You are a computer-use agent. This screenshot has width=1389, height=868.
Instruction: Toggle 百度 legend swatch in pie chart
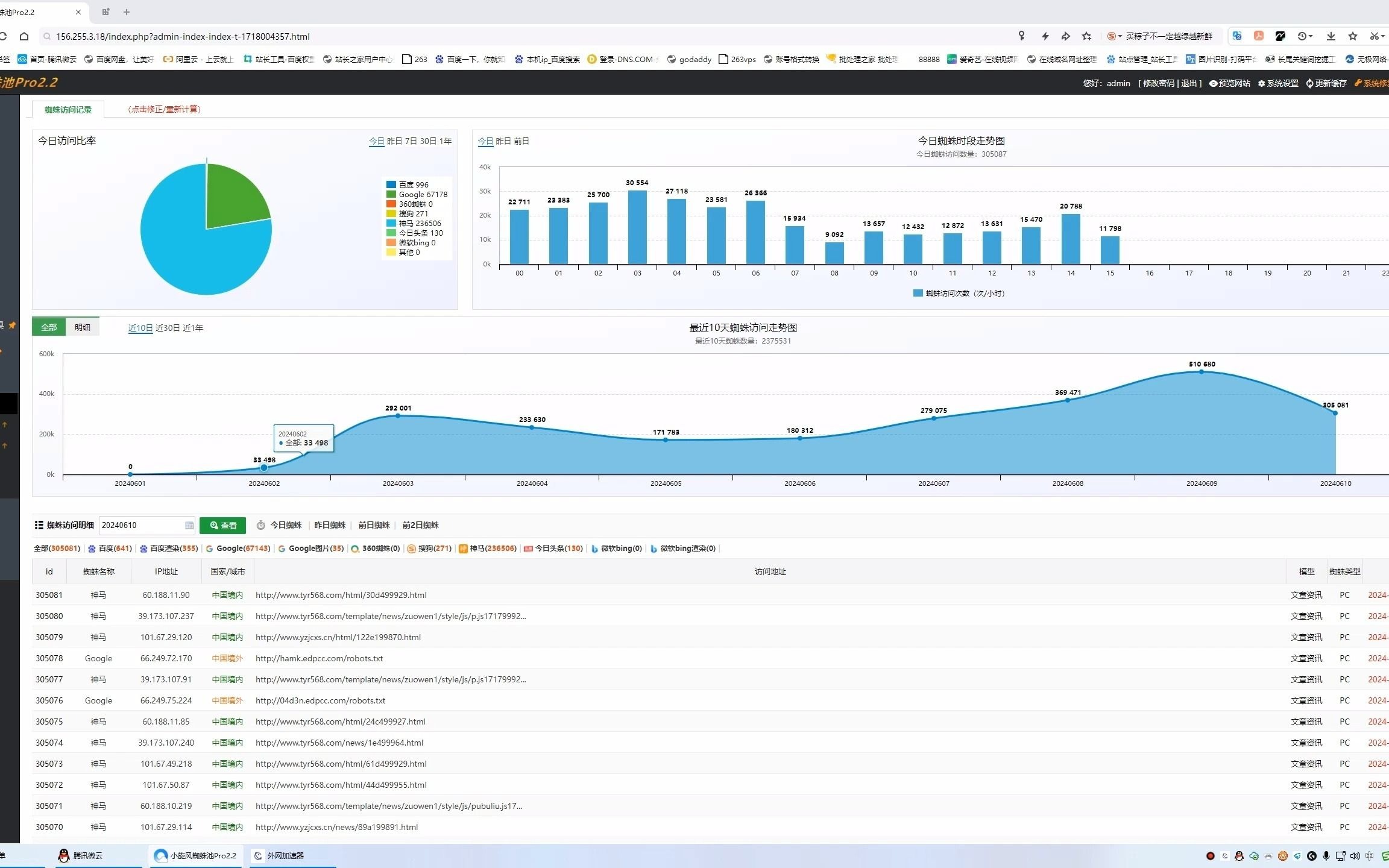(391, 184)
